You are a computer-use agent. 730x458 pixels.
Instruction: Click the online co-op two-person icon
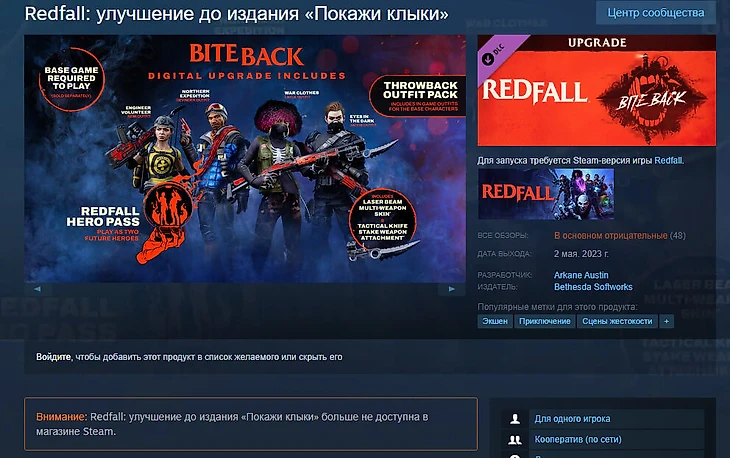pos(515,439)
